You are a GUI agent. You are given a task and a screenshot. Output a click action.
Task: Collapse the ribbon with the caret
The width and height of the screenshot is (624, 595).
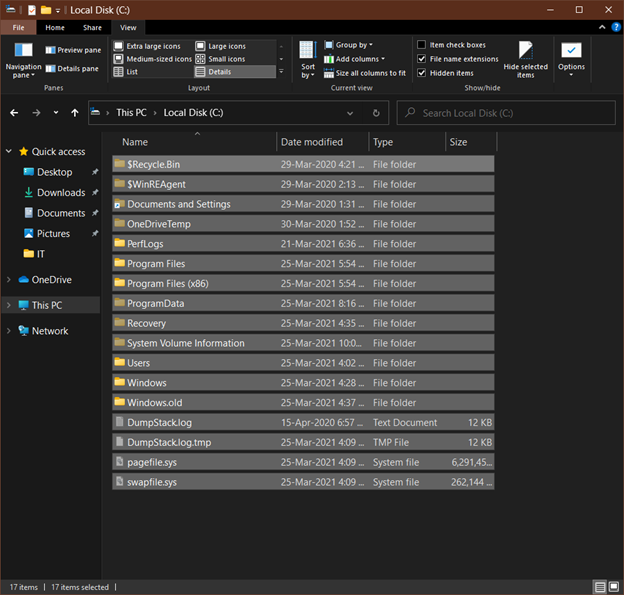(602, 27)
